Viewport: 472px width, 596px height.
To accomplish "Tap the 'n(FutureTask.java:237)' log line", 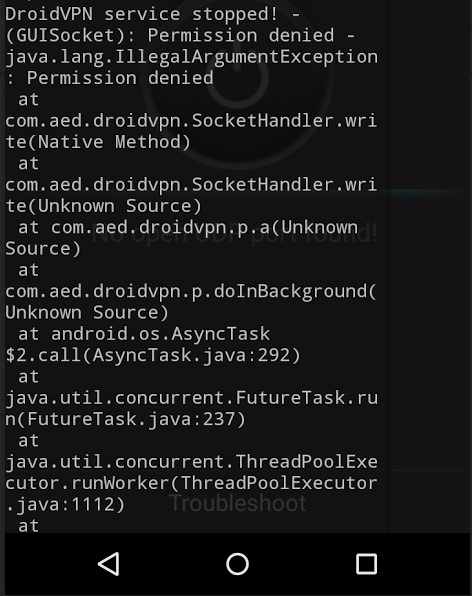I will tap(125, 419).
